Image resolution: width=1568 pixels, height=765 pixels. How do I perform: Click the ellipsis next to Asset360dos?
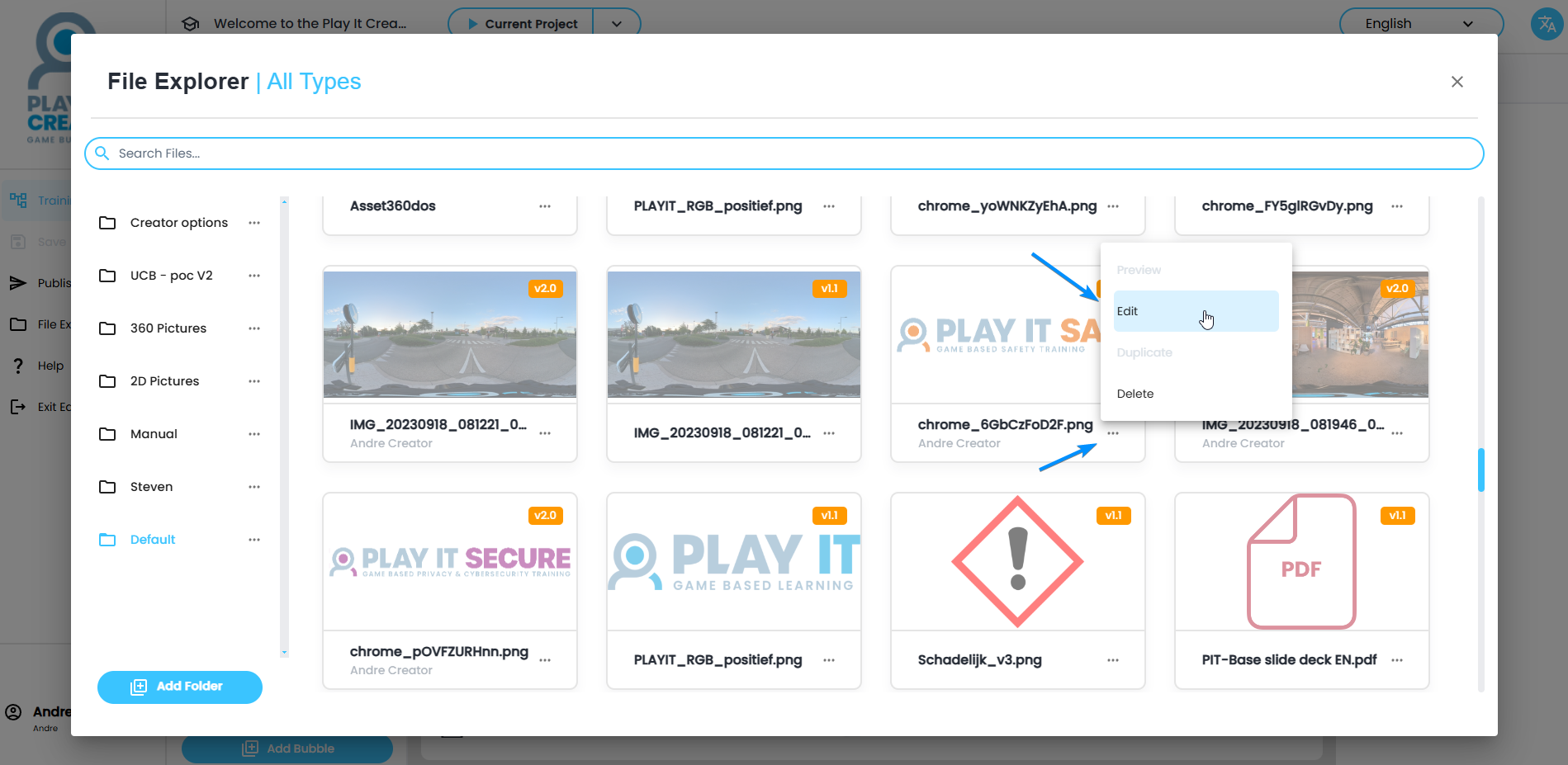coord(545,206)
